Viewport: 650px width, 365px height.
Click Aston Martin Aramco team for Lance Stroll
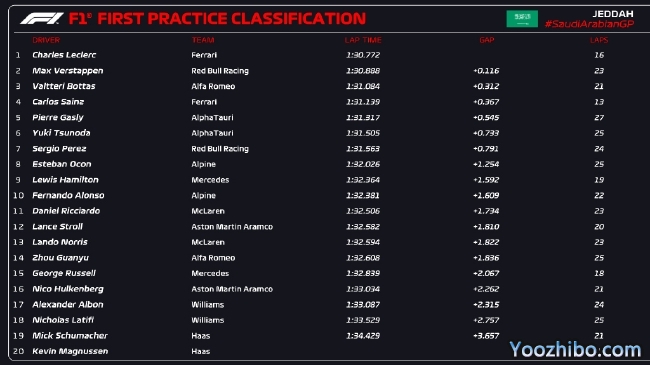click(232, 227)
